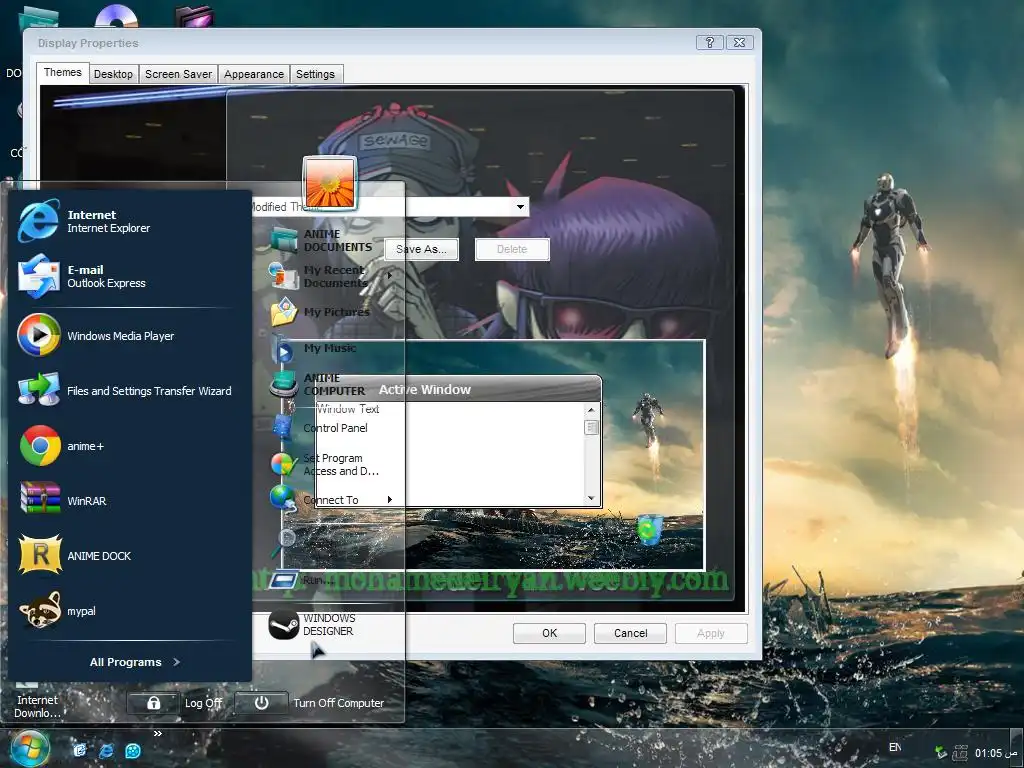The width and height of the screenshot is (1024, 768).
Task: Launch mypal raccoon browser icon
Action: click(x=40, y=611)
